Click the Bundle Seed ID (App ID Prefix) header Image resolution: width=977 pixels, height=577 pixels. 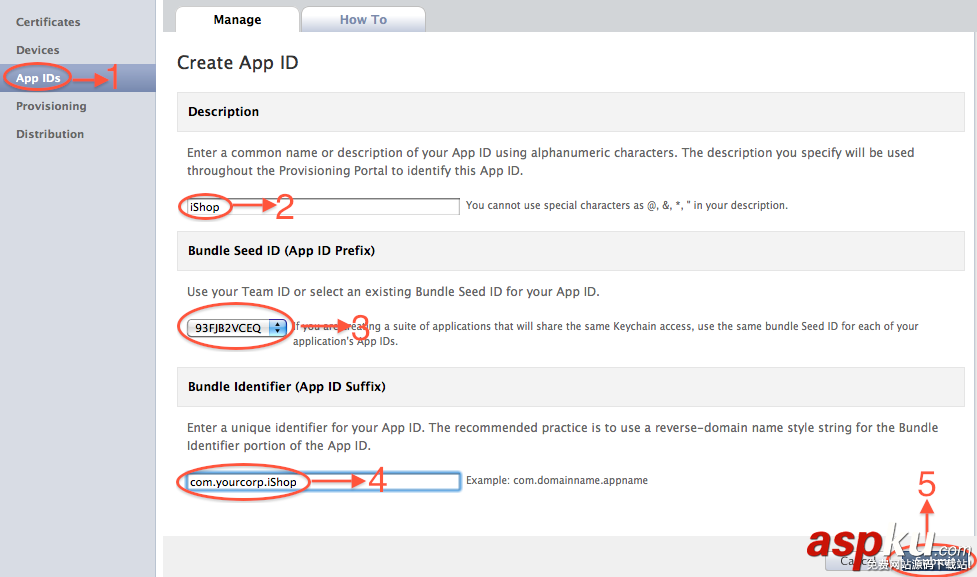(x=283, y=250)
